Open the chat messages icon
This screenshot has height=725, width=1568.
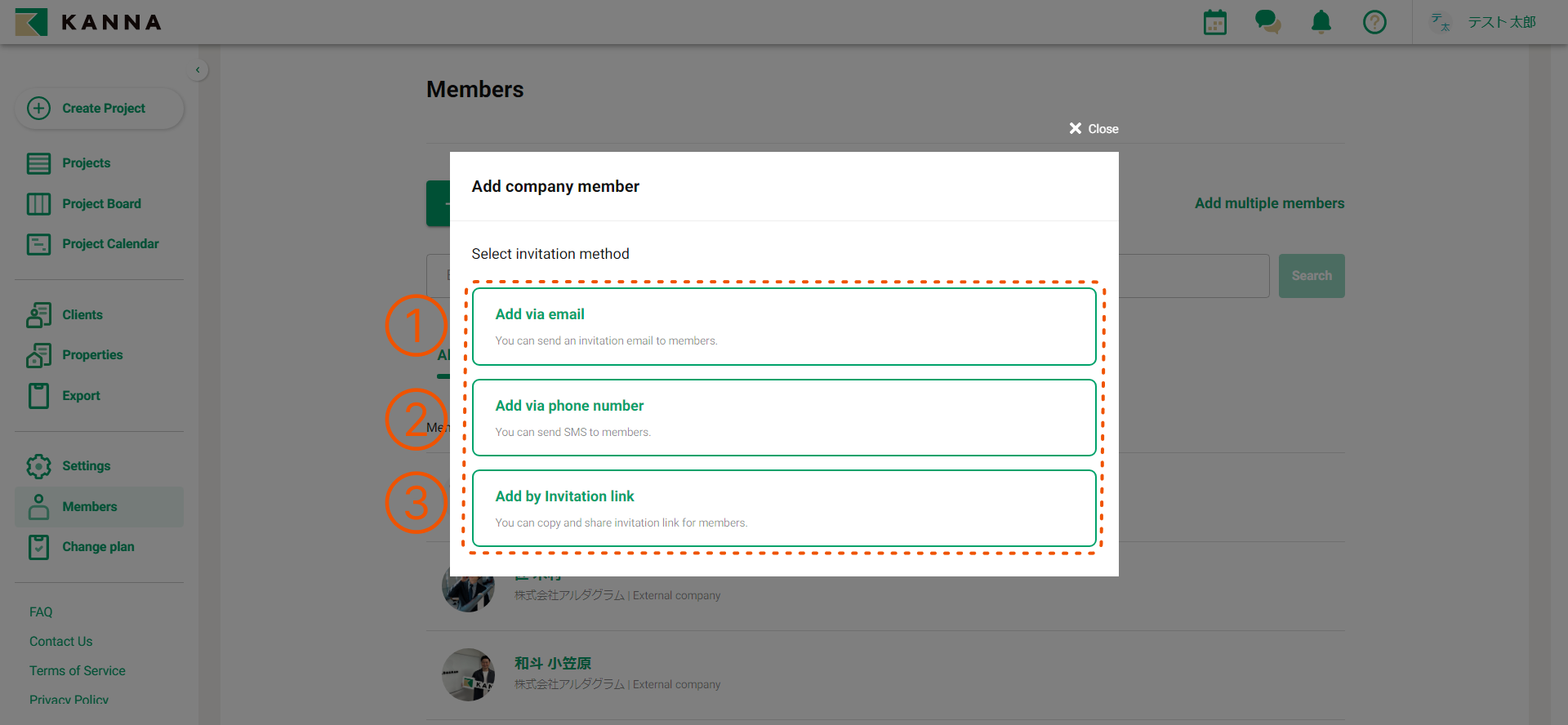pyautogui.click(x=1267, y=22)
